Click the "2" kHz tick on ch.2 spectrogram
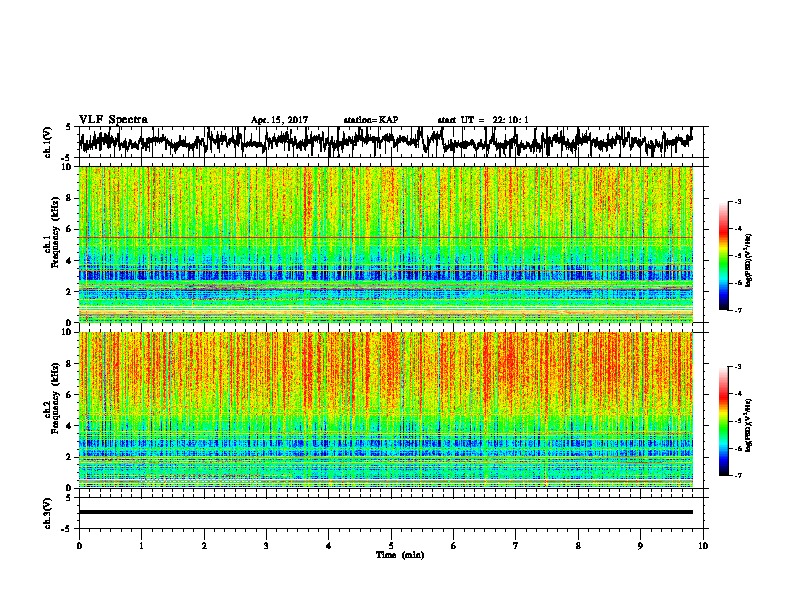 click(70, 457)
